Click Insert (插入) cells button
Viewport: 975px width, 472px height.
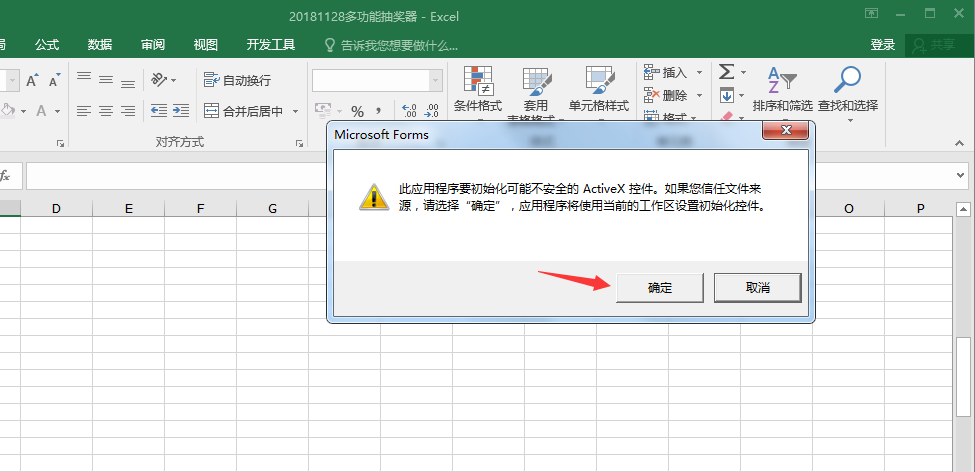(665, 73)
